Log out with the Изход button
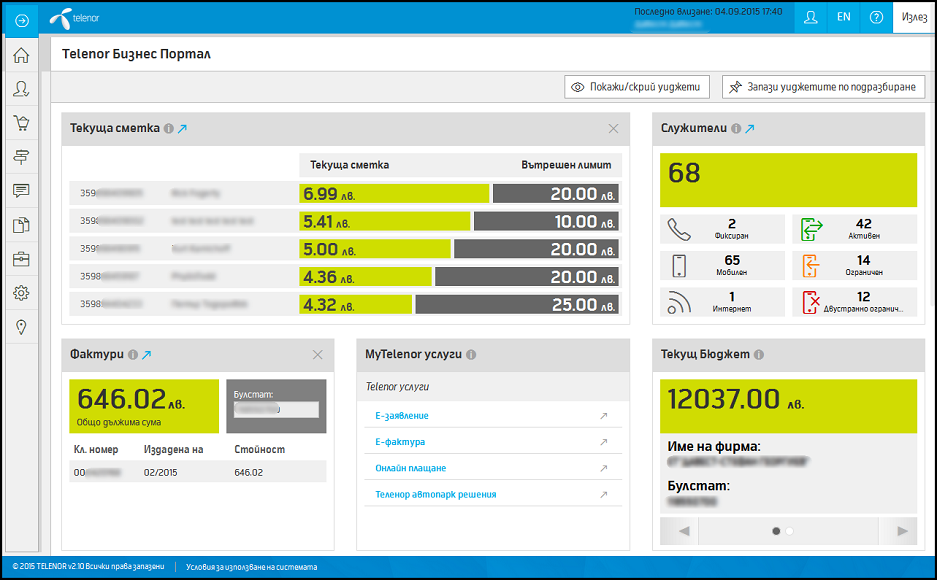 click(914, 17)
